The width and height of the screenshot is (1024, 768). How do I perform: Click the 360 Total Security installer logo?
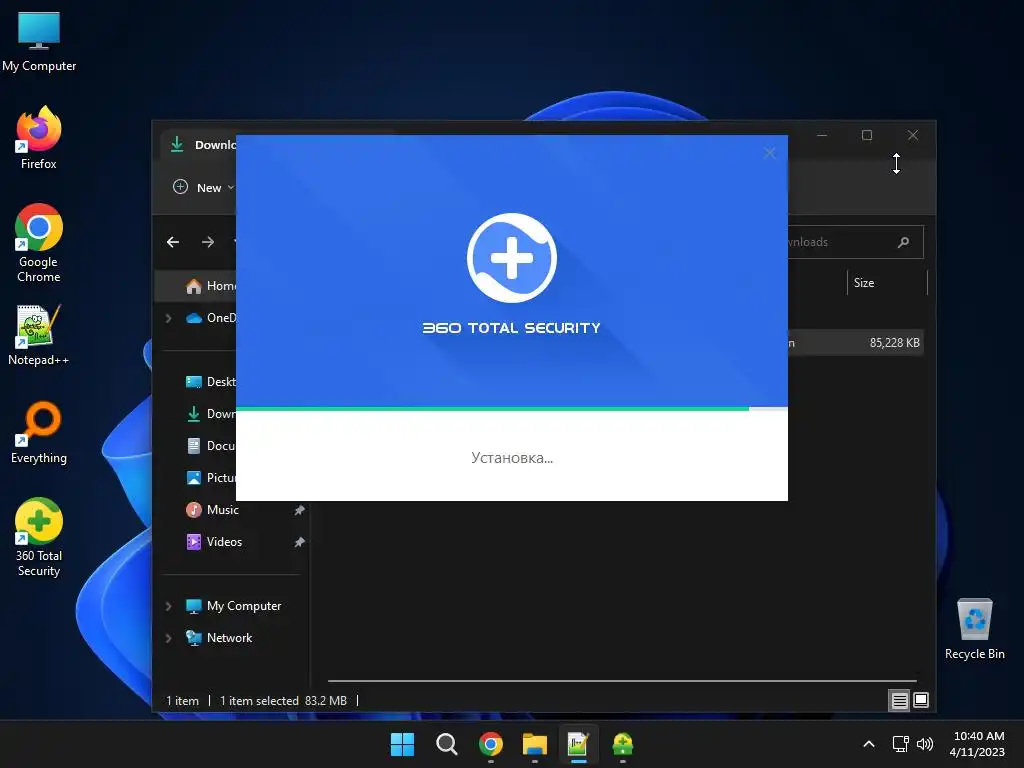tap(511, 258)
